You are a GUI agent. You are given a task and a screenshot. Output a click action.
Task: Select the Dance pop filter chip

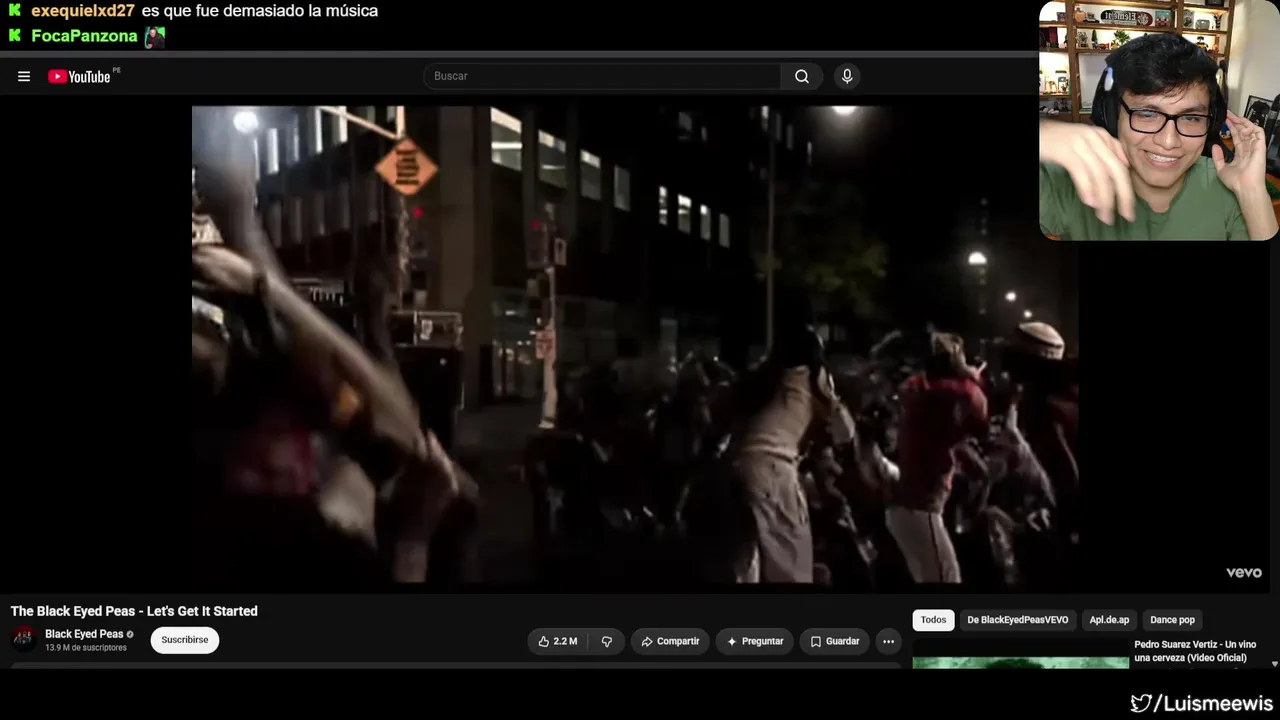[1172, 620]
